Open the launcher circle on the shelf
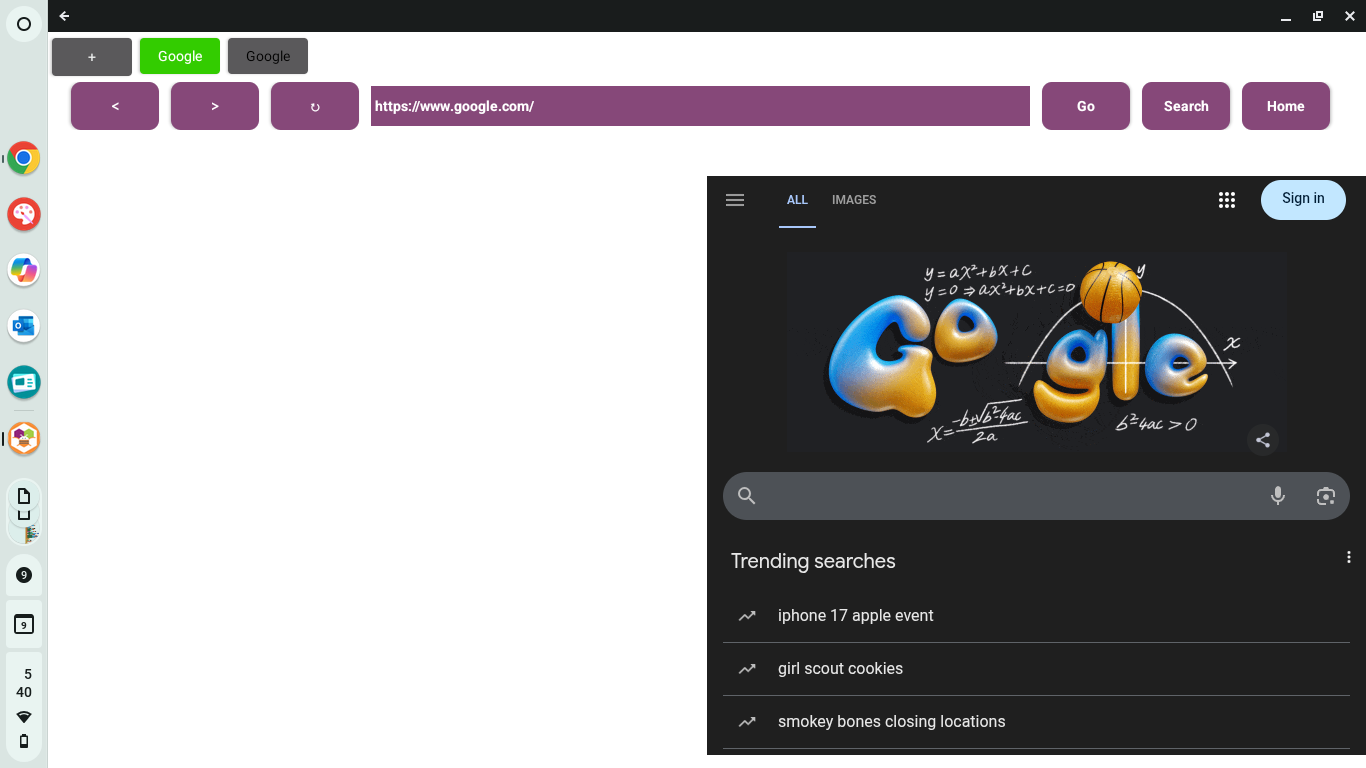 click(24, 24)
